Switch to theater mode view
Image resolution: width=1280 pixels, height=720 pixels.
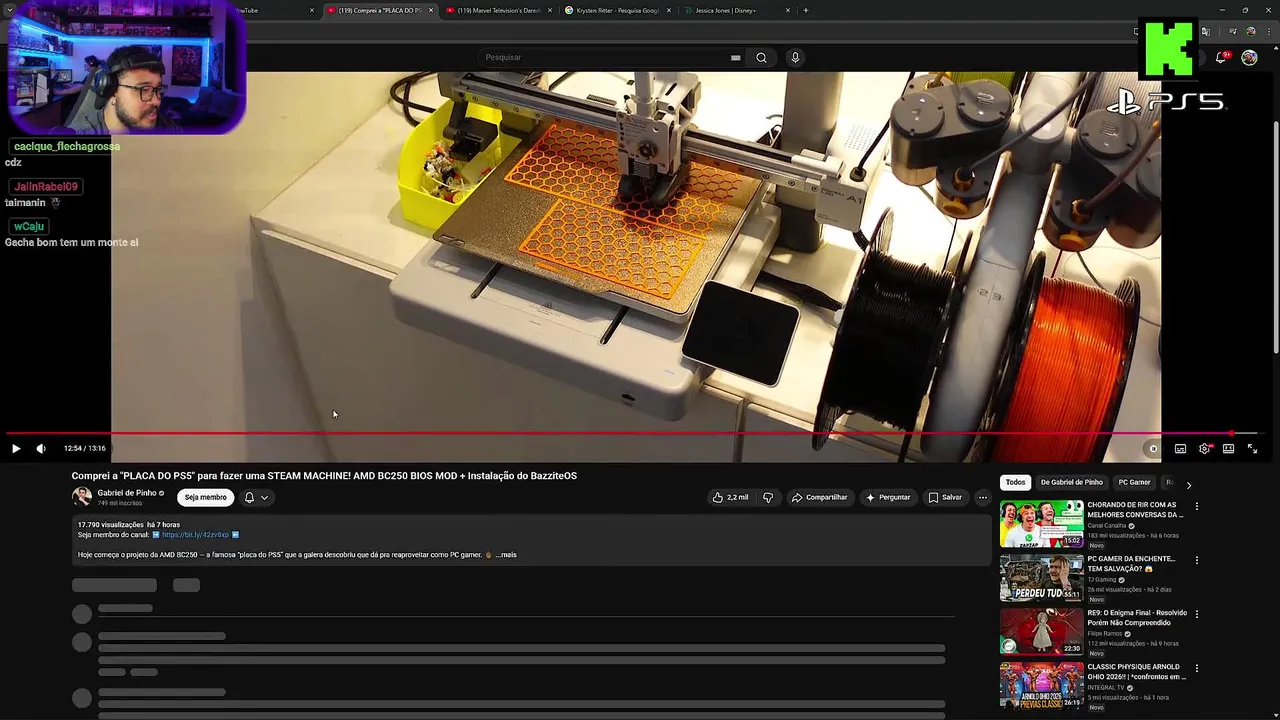pos(1228,449)
